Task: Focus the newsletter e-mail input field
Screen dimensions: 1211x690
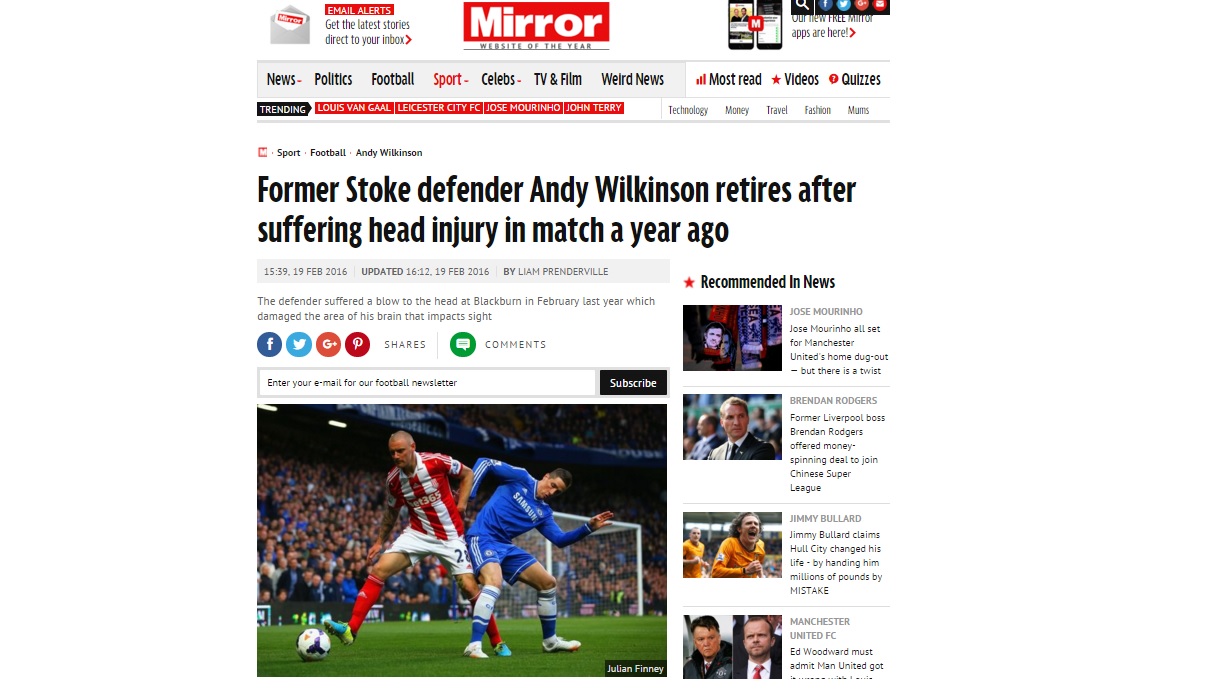Action: 427,383
